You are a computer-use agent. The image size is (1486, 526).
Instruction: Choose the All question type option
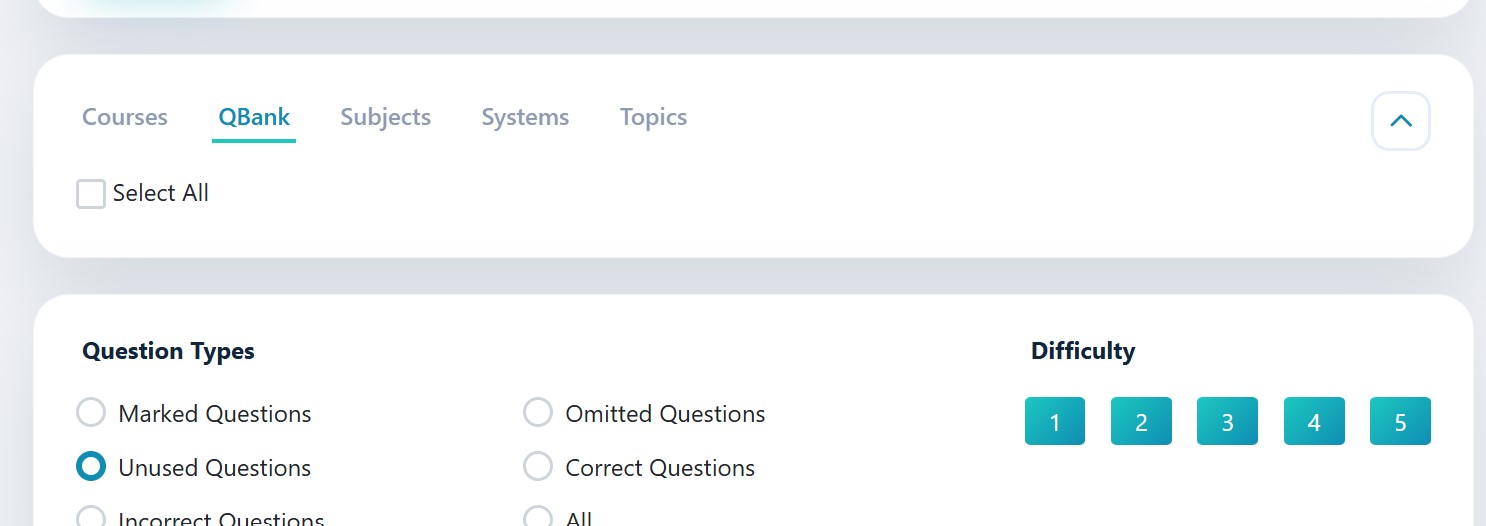coord(538,518)
